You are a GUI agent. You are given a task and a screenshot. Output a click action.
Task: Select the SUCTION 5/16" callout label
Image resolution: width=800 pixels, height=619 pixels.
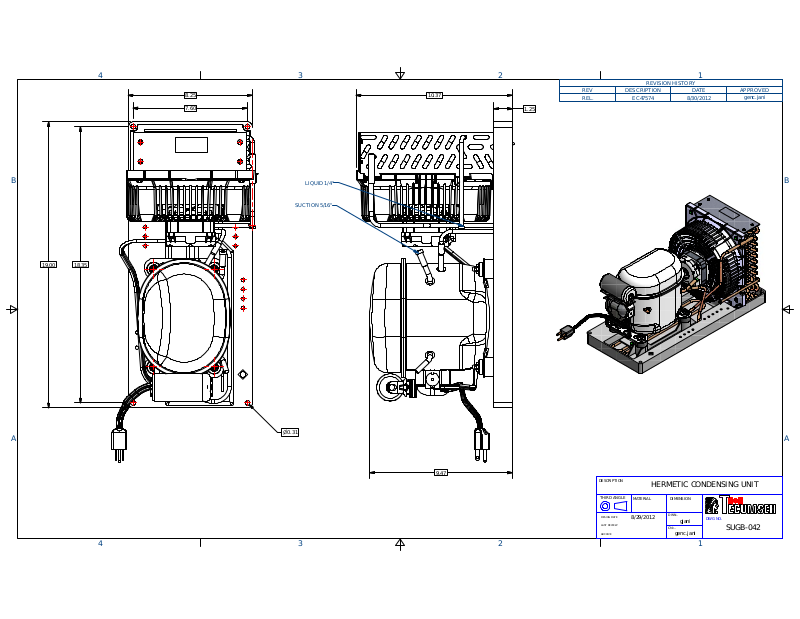pyautogui.click(x=312, y=205)
